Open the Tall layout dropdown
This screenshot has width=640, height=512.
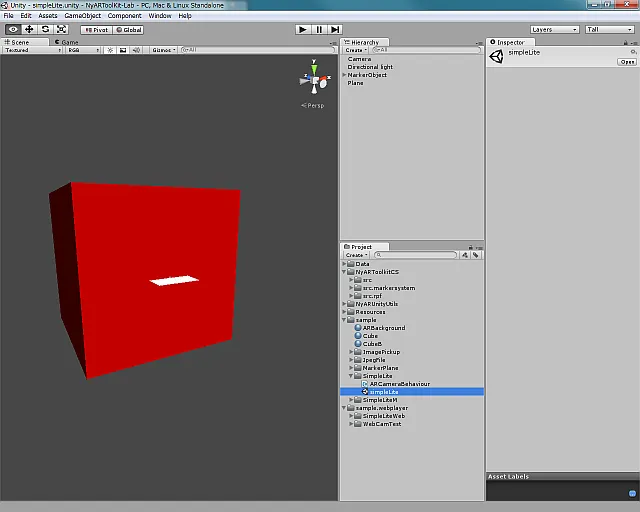(x=609, y=29)
